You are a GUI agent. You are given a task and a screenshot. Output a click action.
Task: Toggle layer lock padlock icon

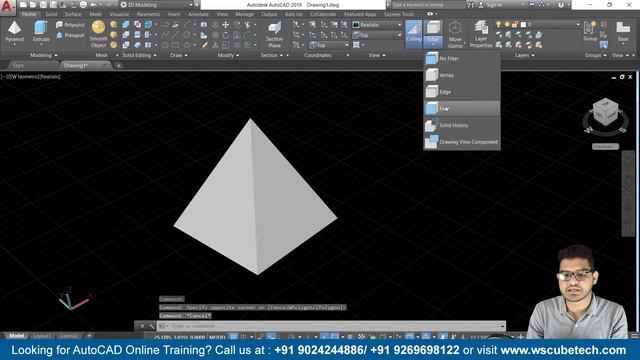click(x=515, y=24)
